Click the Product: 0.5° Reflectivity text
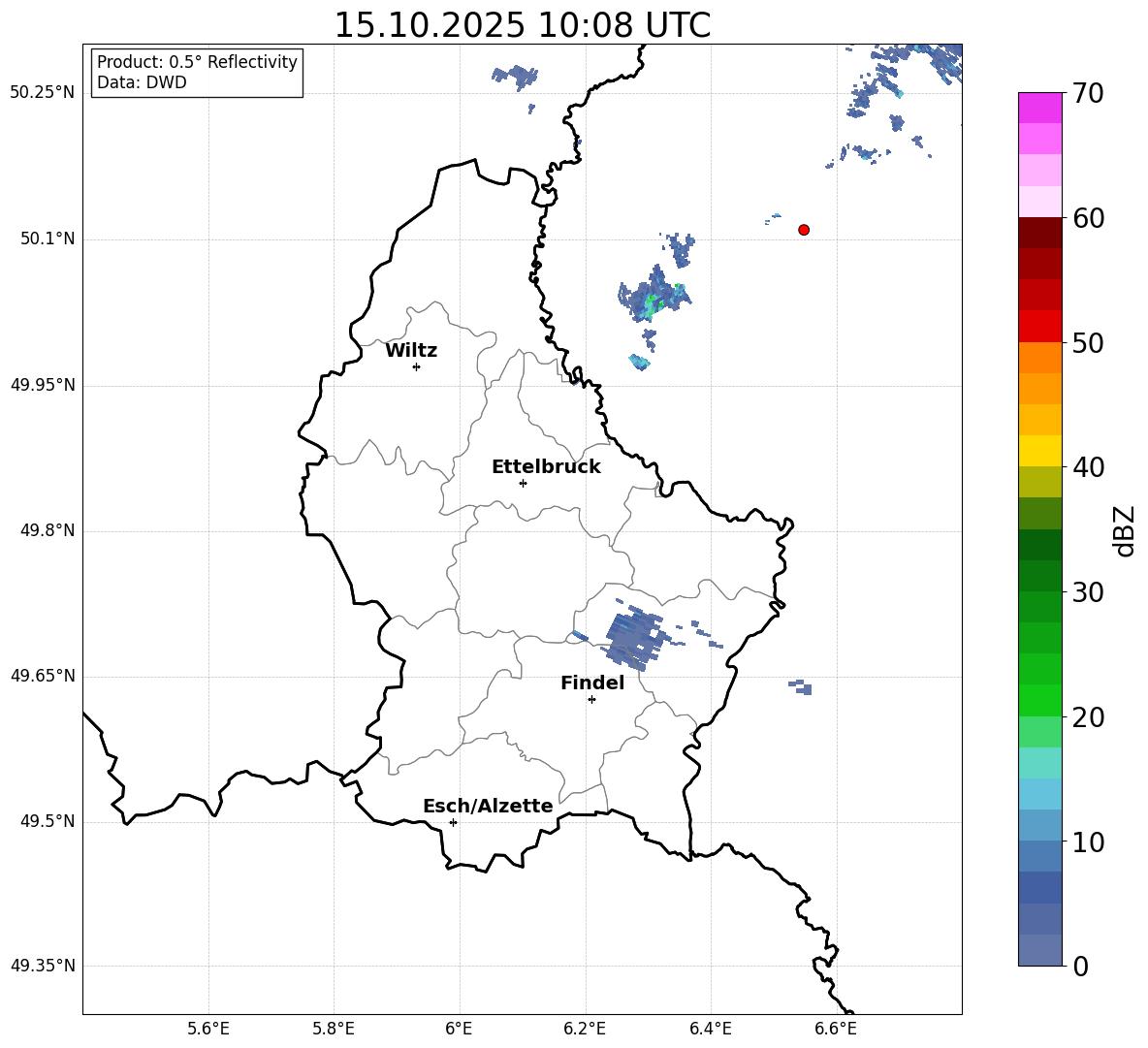The height and width of the screenshot is (1048, 1148). pos(197,61)
